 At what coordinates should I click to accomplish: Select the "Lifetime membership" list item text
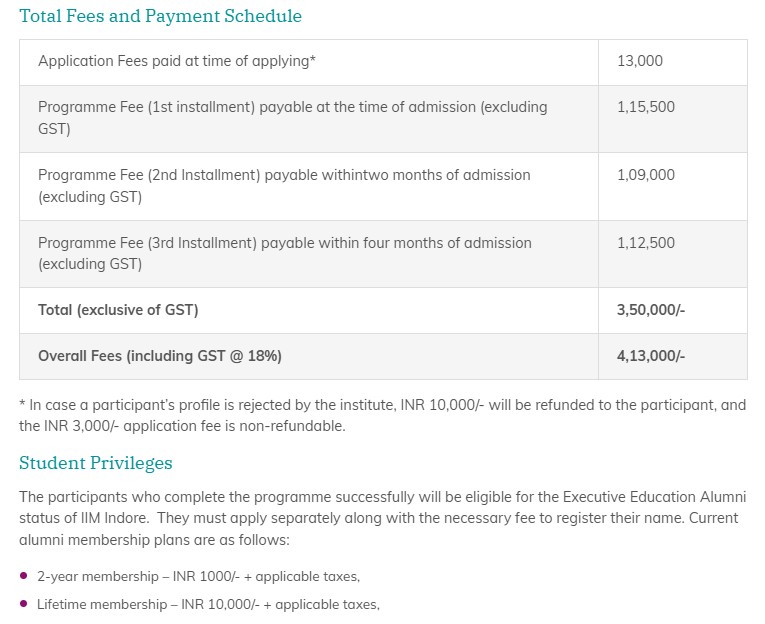coord(208,604)
